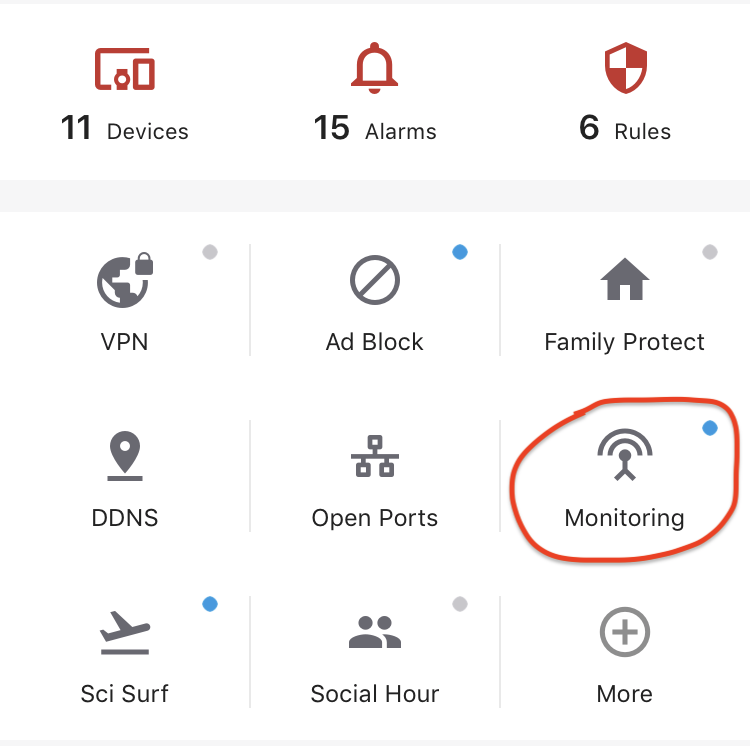Screen dimensions: 750x746
Task: Toggle the Social Hour gray status dot
Action: point(460,604)
